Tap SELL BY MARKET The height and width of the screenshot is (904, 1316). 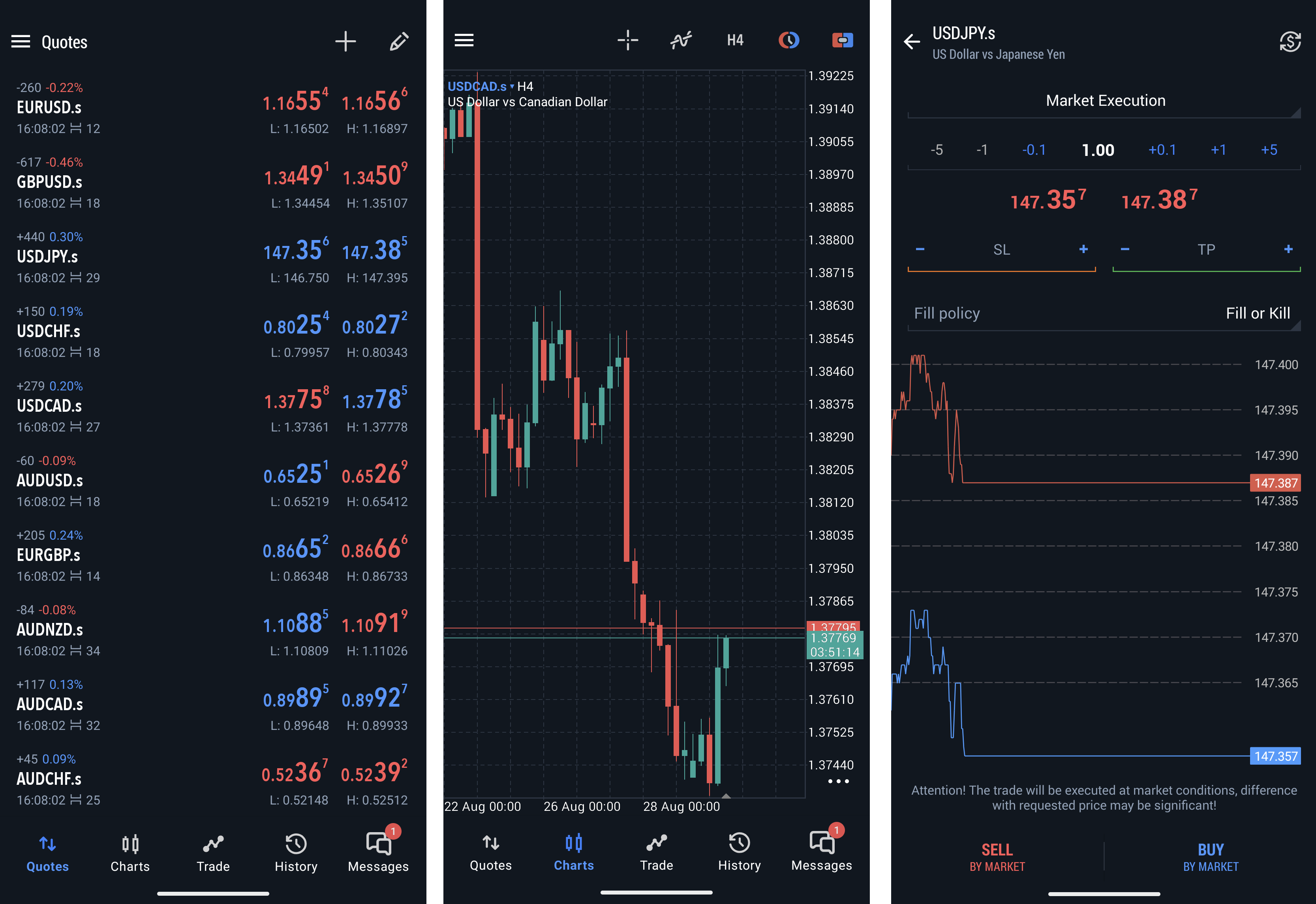[x=997, y=857]
